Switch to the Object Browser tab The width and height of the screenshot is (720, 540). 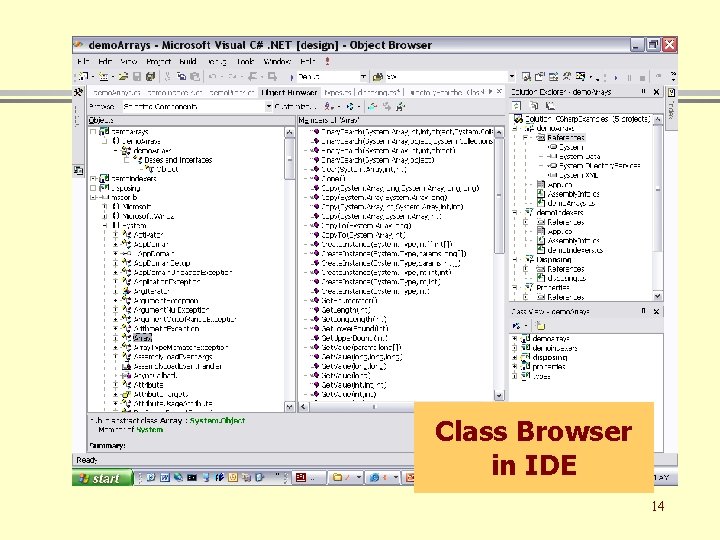289,92
